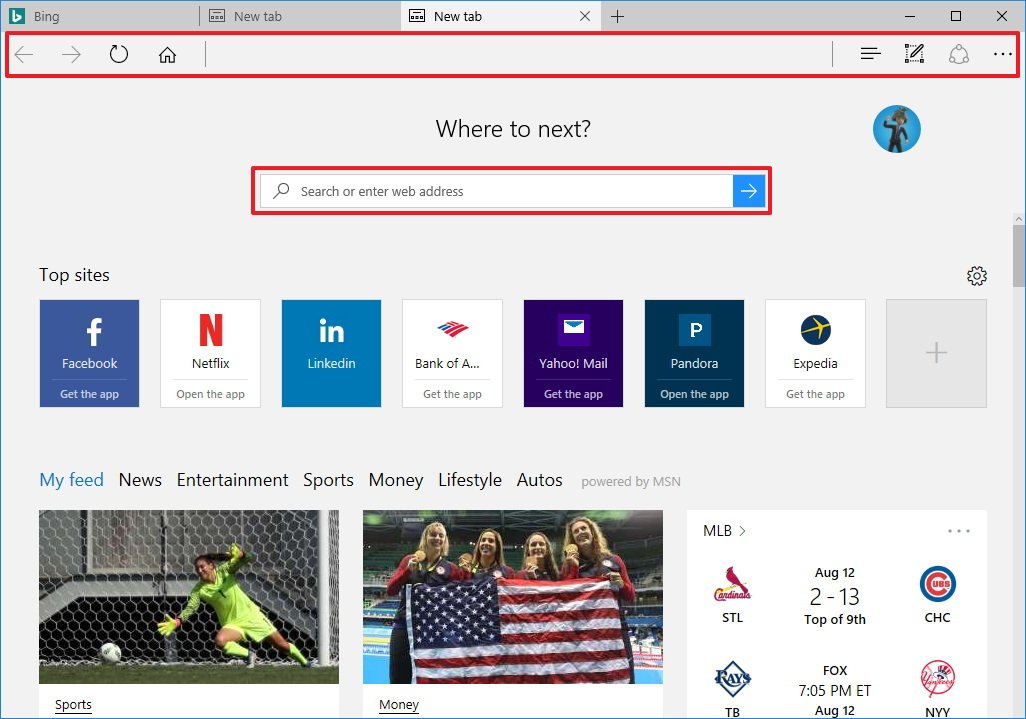Click Get the app under Bank of America
The image size is (1026, 719).
(452, 394)
